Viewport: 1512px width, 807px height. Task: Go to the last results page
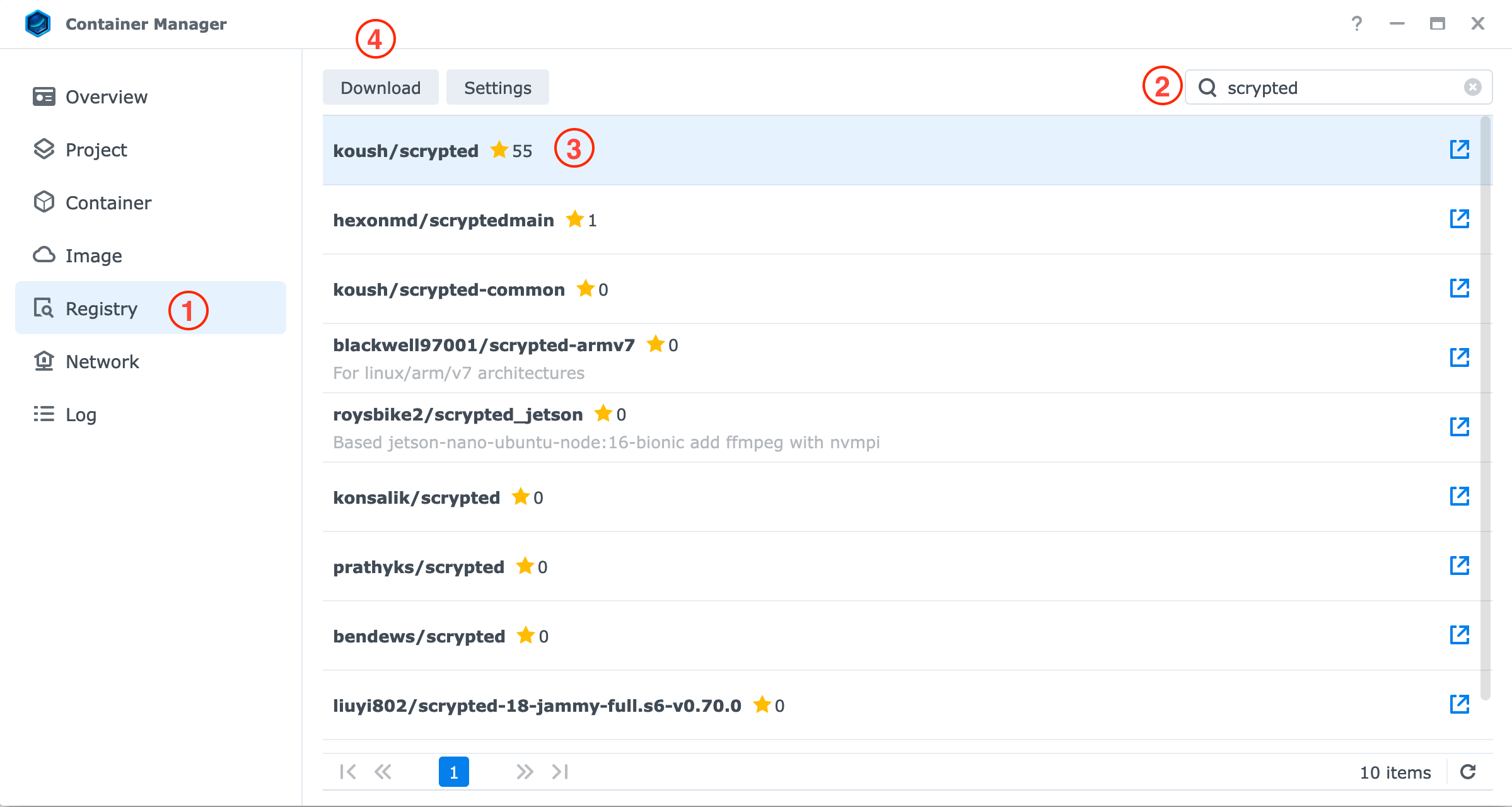pos(560,772)
